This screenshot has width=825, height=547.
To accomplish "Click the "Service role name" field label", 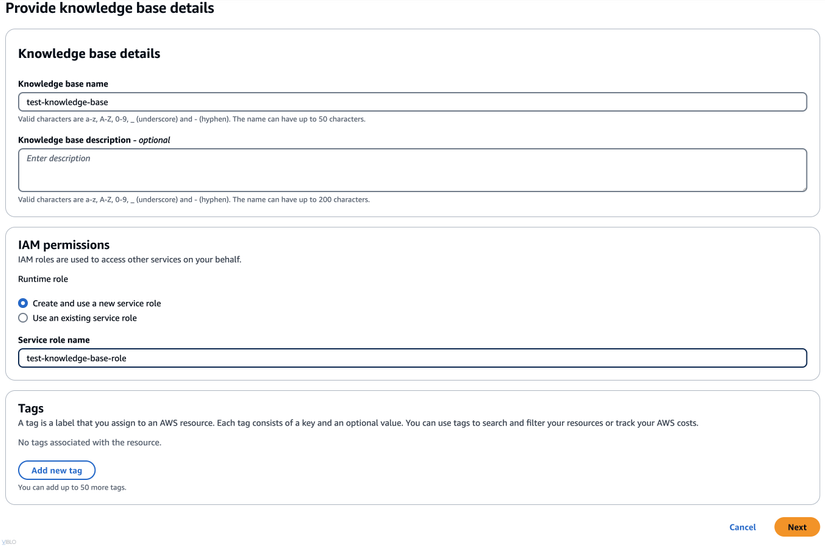I will pyautogui.click(x=54, y=340).
